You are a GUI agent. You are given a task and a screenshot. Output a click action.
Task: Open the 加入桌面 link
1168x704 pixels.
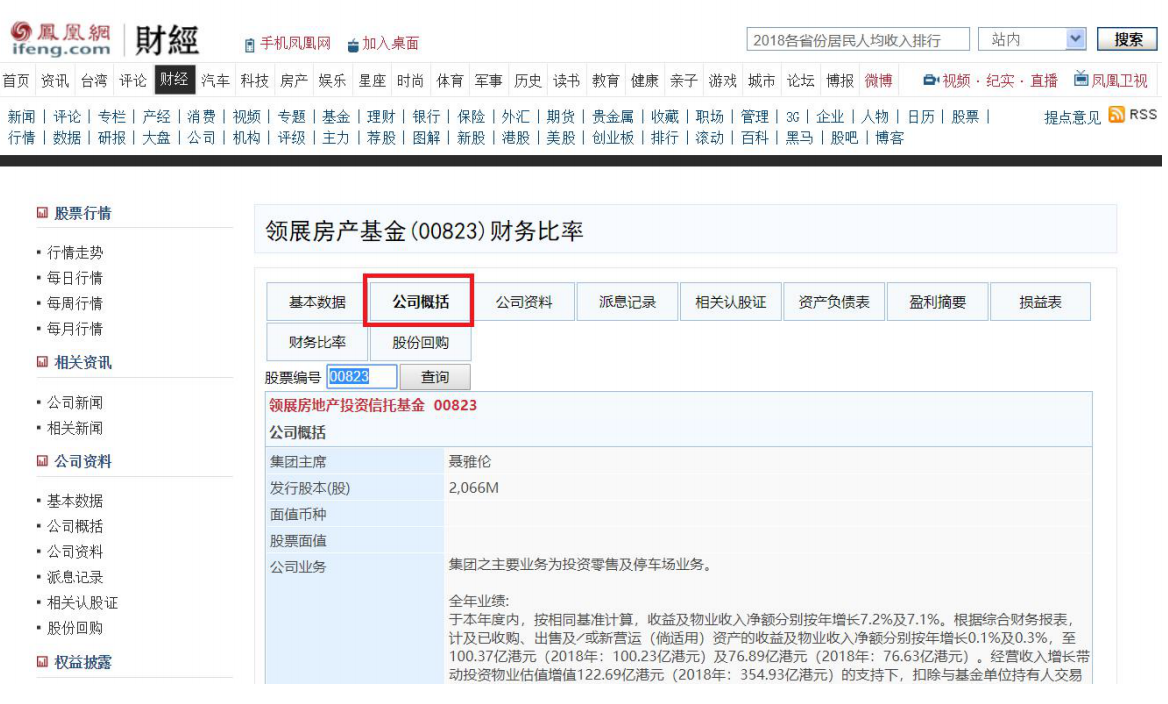click(x=390, y=43)
